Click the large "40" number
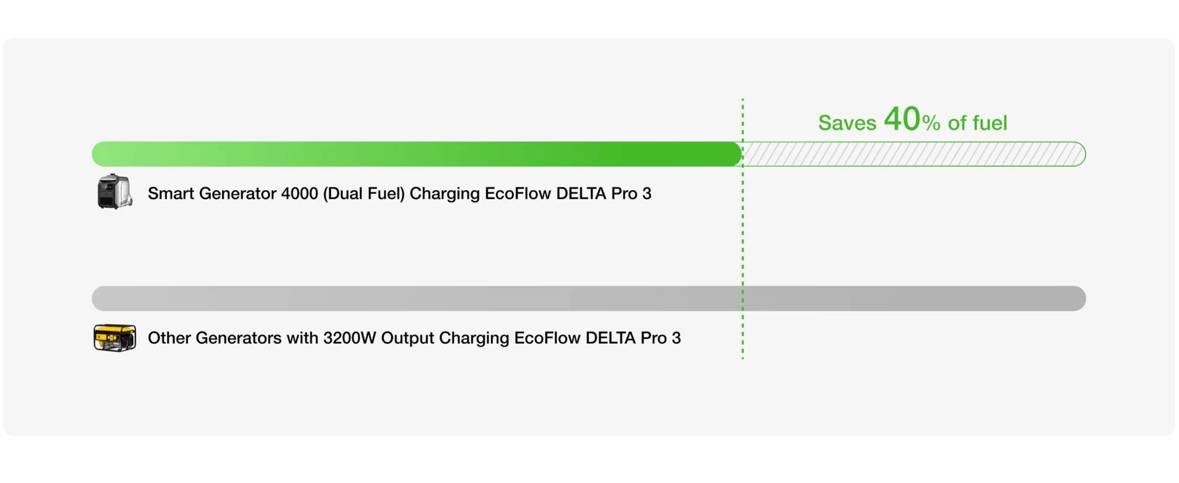This screenshot has width=1179, height=483. click(x=902, y=119)
